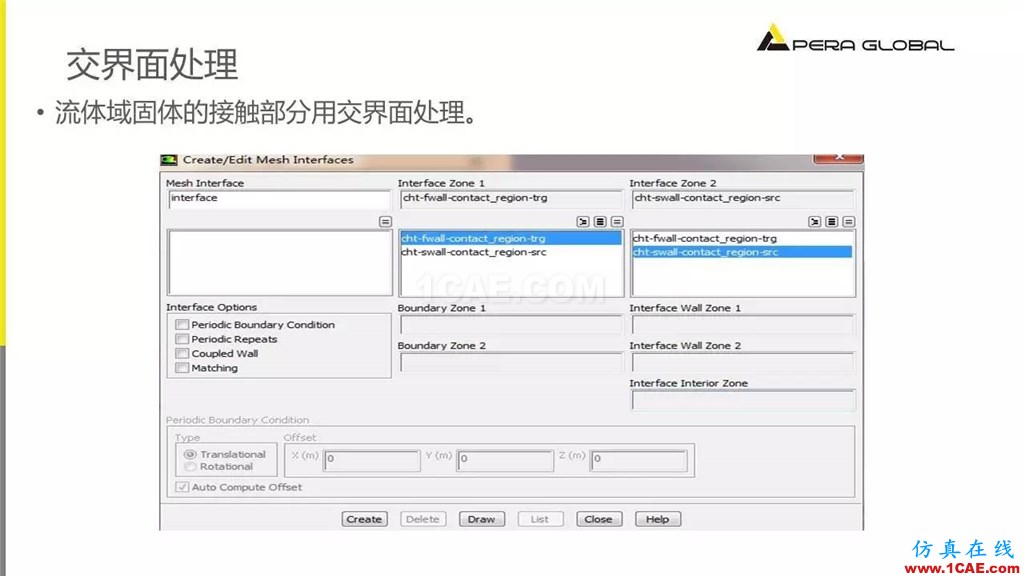Screen dimensions: 1024x576
Task: Select Translational radio button
Action: 190,454
